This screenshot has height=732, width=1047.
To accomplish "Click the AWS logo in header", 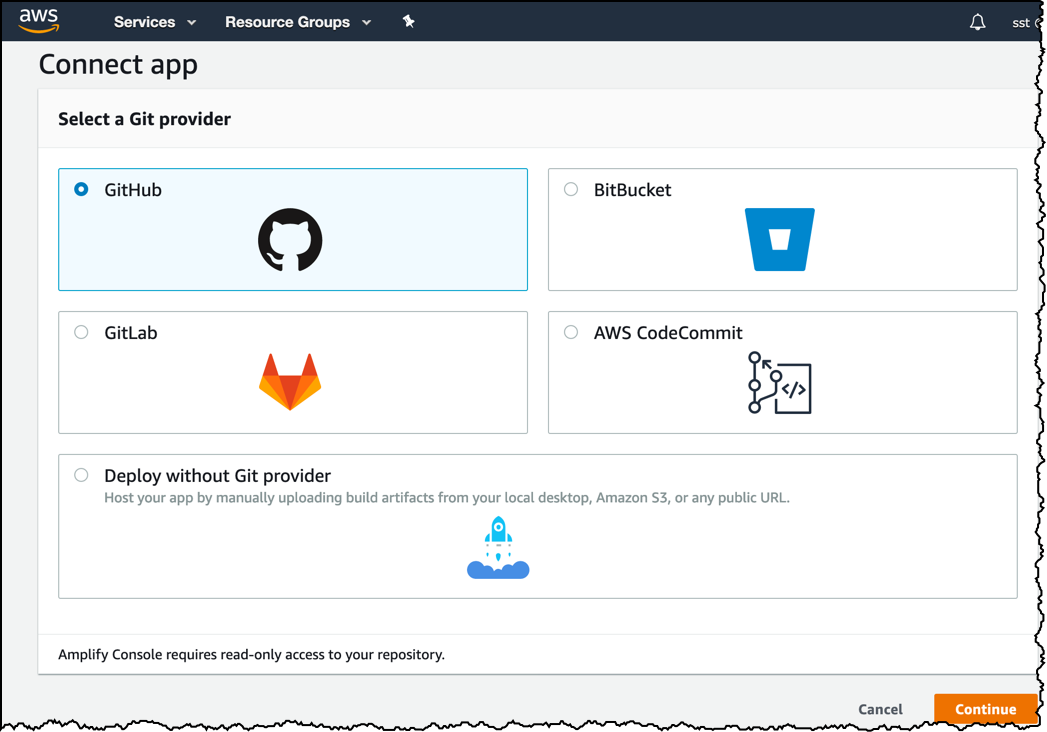I will coord(39,21).
